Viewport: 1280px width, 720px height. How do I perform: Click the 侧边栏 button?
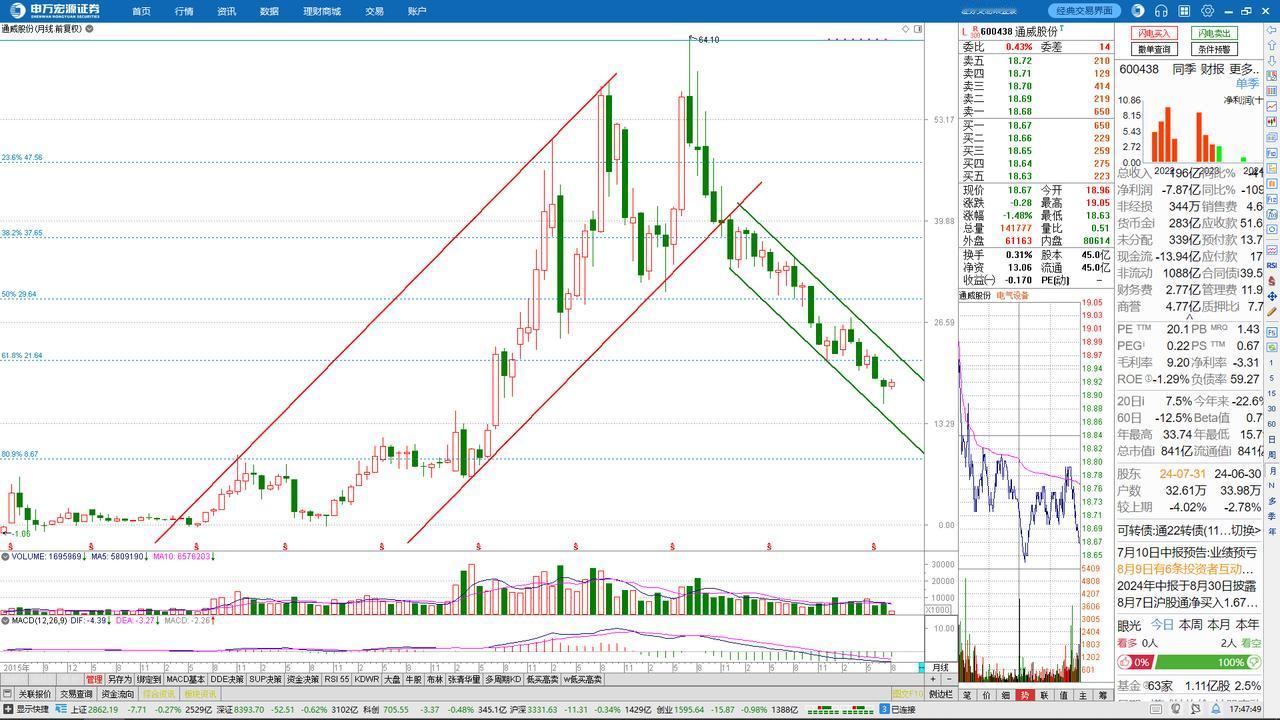tap(941, 694)
